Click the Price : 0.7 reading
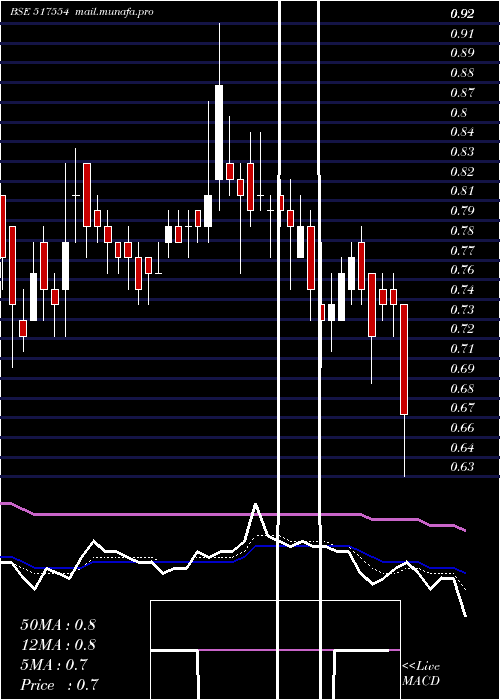500x700 pixels. 59,685
